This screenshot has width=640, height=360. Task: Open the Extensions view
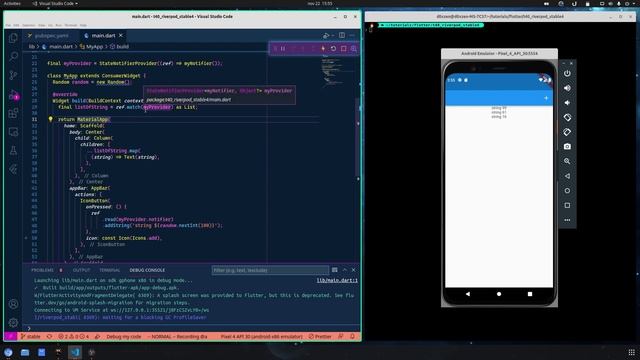(x=13, y=113)
